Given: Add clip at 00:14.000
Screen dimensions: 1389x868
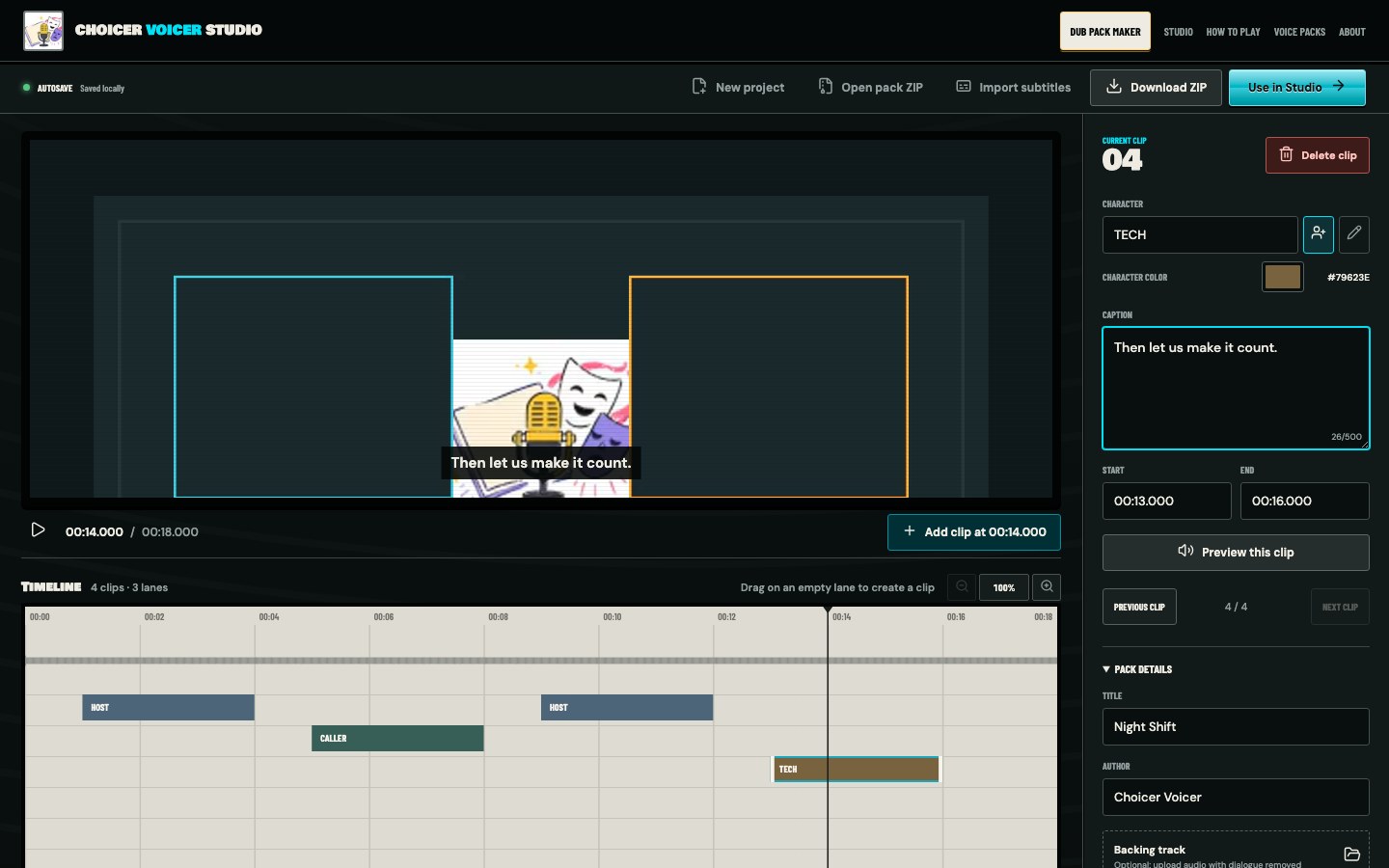Looking at the screenshot, I should (973, 532).
